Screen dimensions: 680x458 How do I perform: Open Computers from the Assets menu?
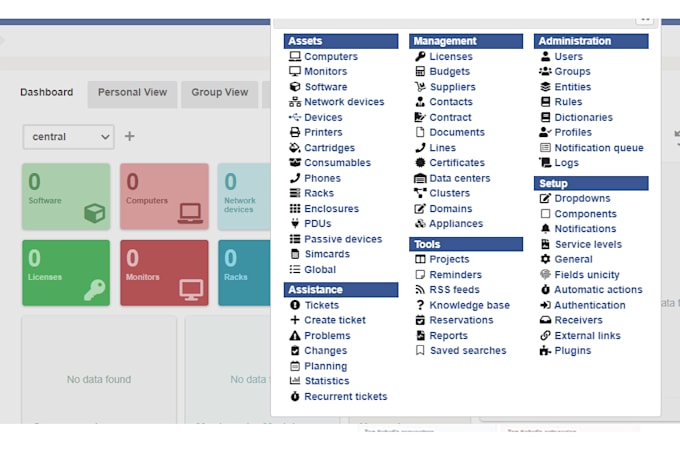pos(330,57)
